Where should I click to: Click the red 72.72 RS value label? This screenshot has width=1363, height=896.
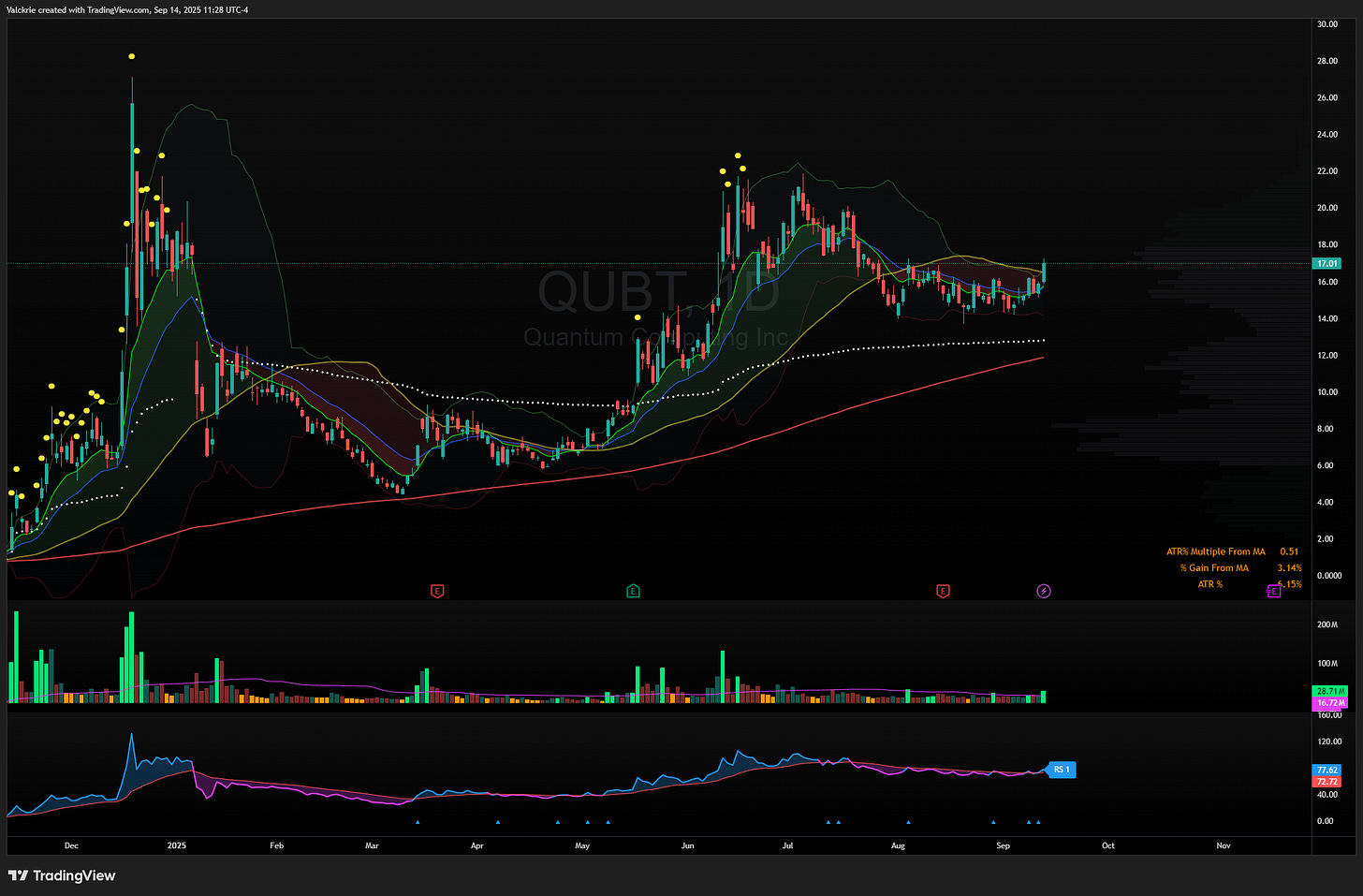[1327, 781]
